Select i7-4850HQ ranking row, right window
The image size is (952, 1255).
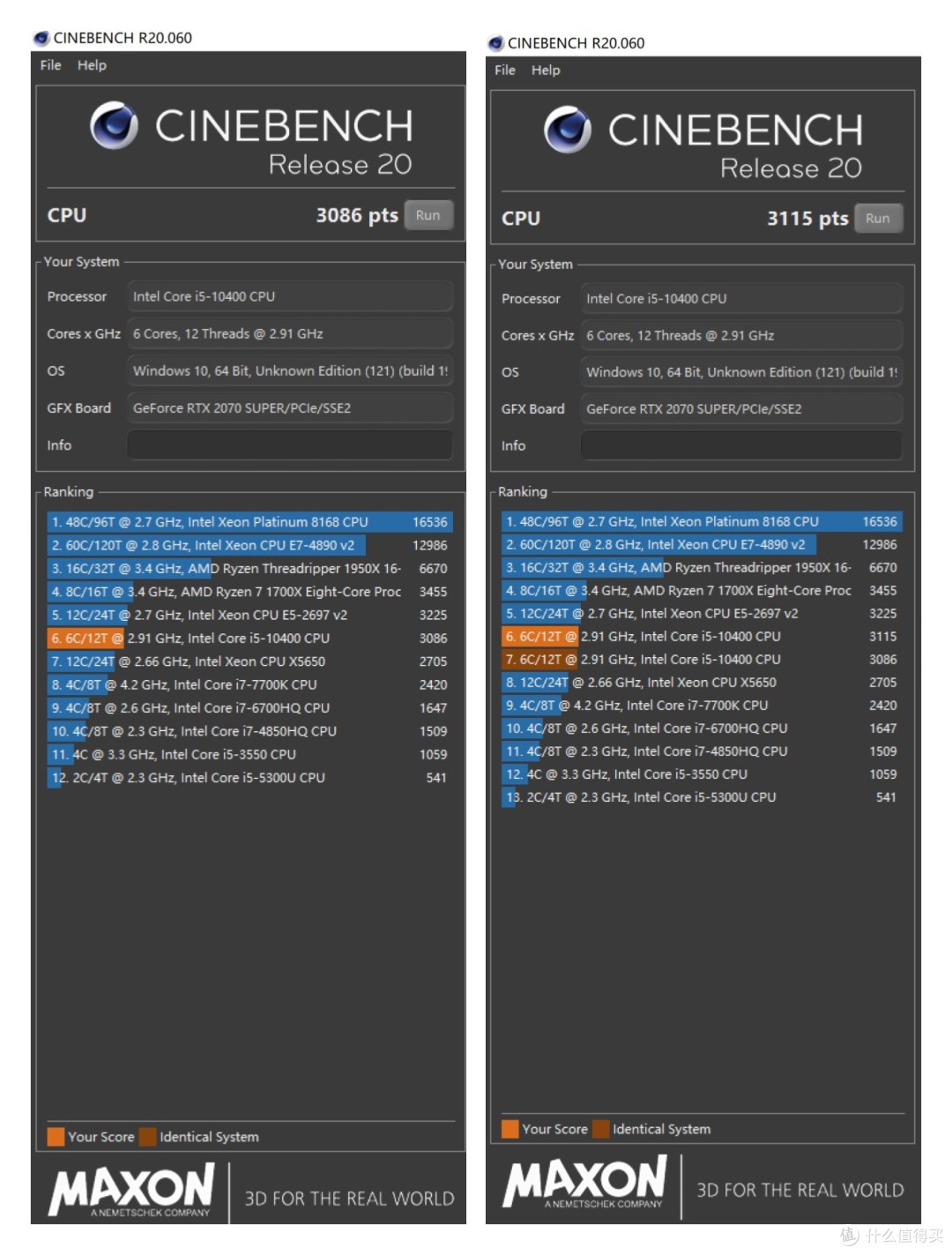pyautogui.click(x=702, y=751)
